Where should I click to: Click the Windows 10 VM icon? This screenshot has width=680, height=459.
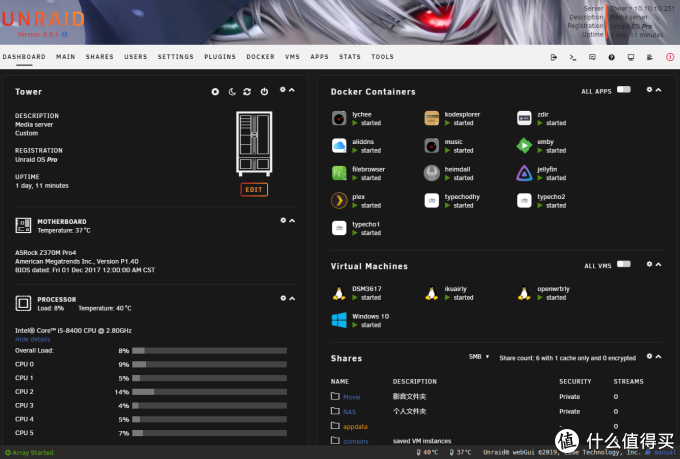pos(339,320)
